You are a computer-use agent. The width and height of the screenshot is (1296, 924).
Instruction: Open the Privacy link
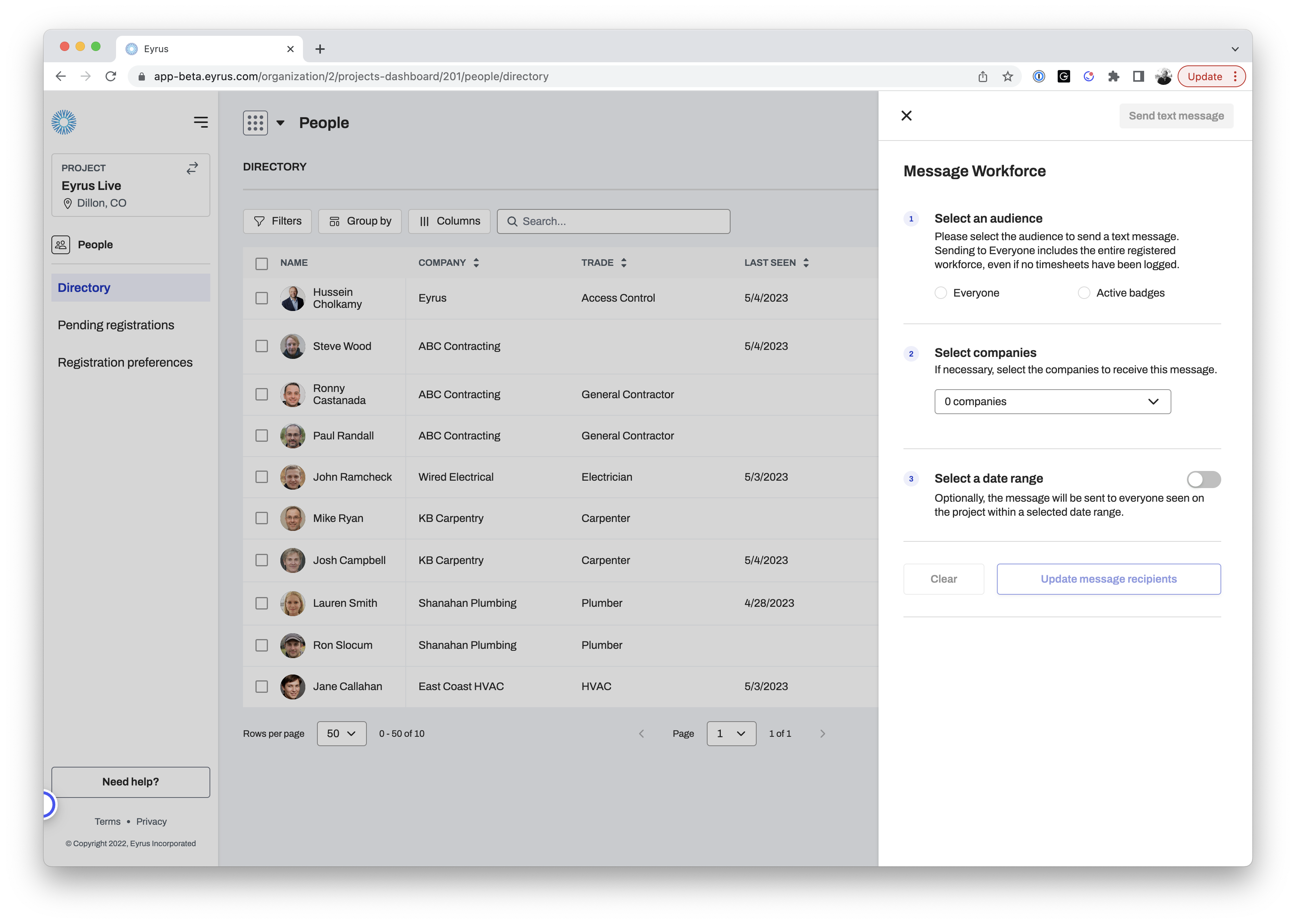151,821
